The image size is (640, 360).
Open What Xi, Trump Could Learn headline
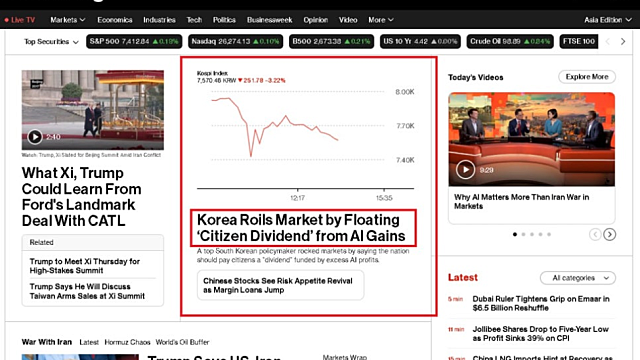pyautogui.click(x=82, y=197)
